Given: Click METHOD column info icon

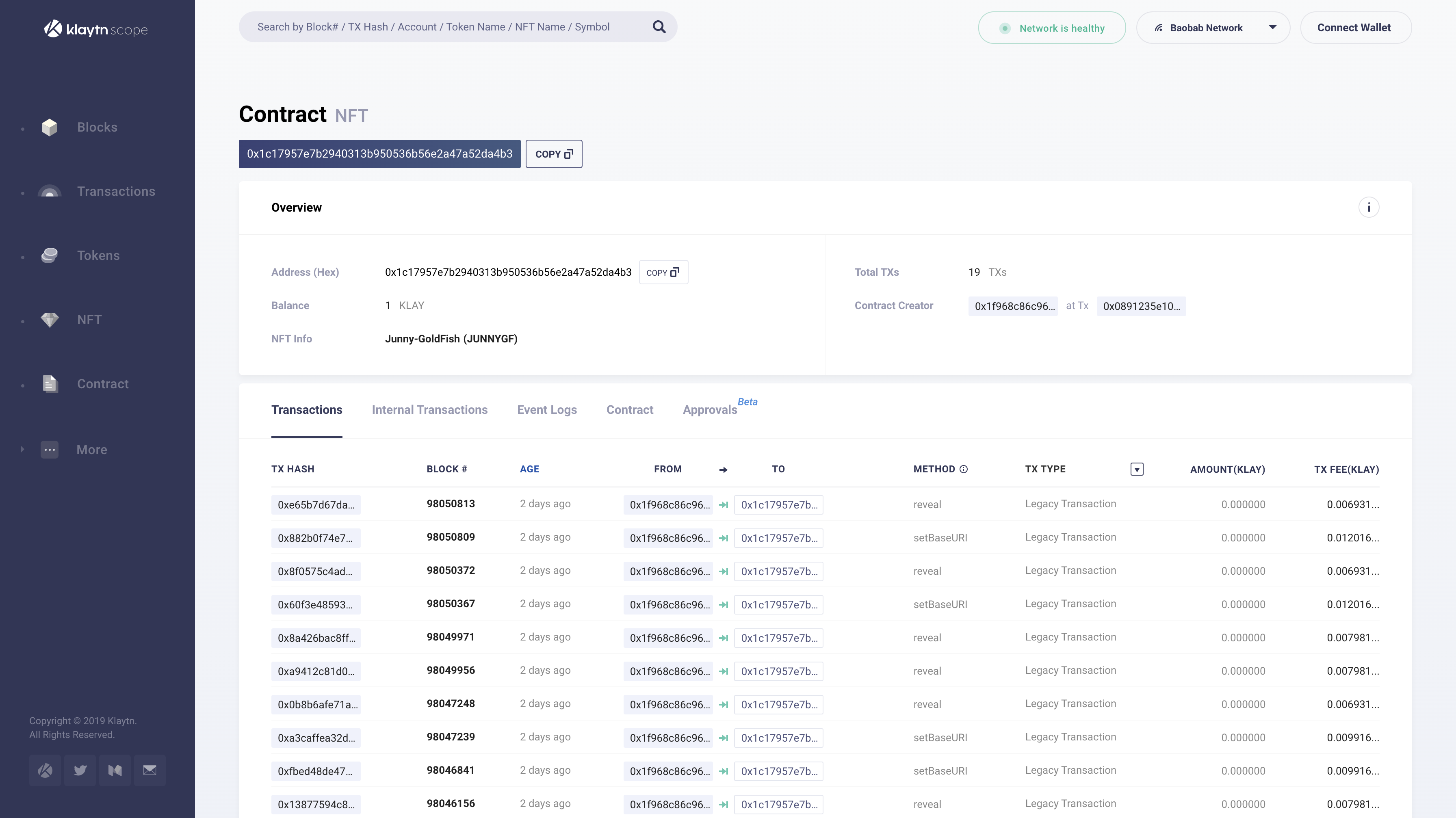Looking at the screenshot, I should [964, 469].
